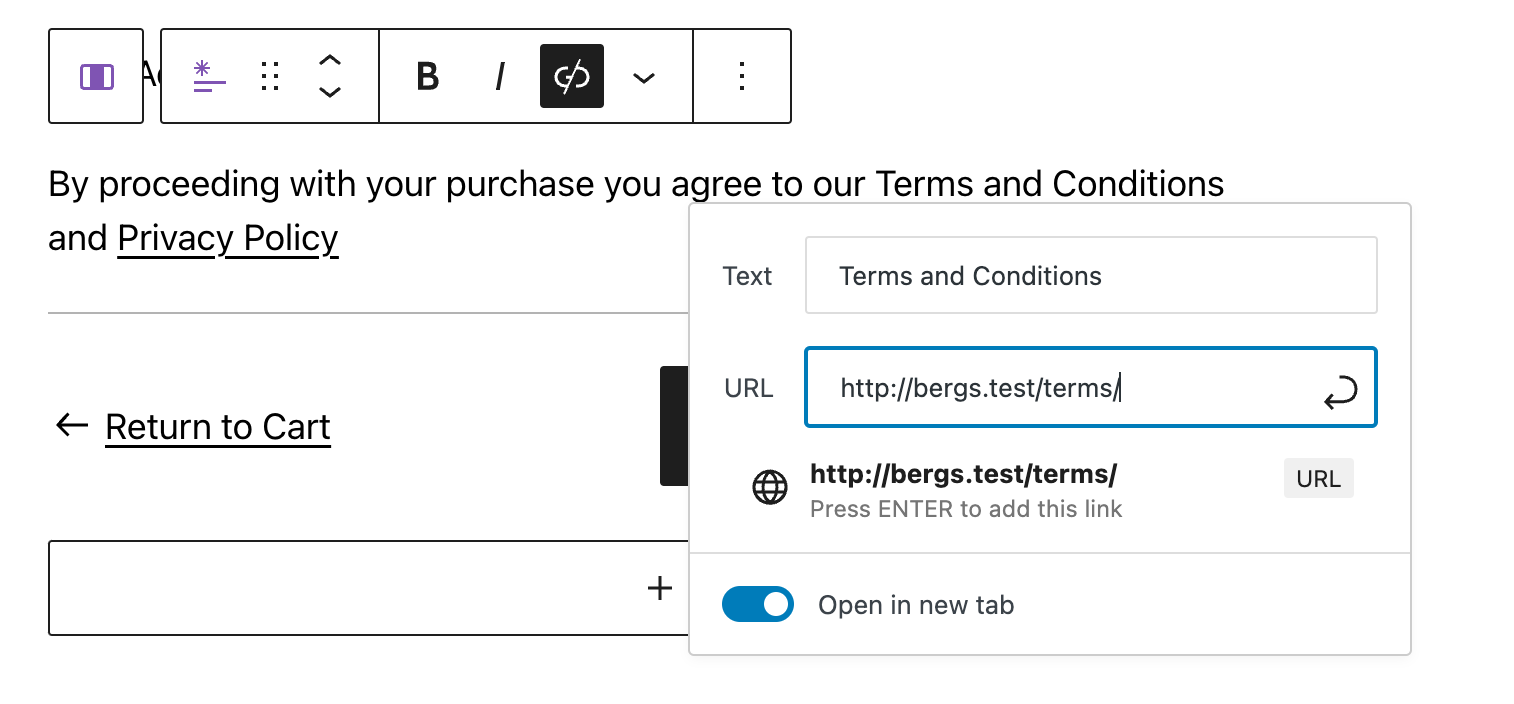The width and height of the screenshot is (1514, 704).
Task: Click the globe icon beside the suggested URL
Action: 769,487
